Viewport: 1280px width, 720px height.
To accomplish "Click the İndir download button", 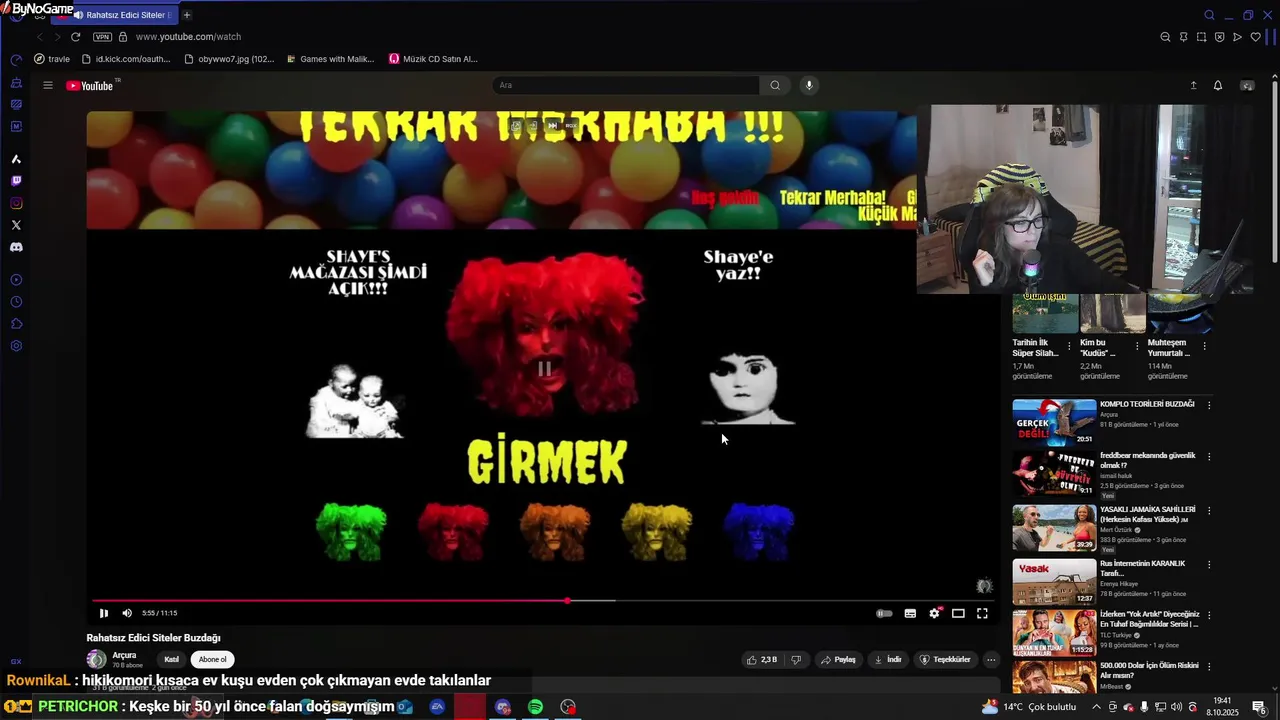I will tap(888, 660).
